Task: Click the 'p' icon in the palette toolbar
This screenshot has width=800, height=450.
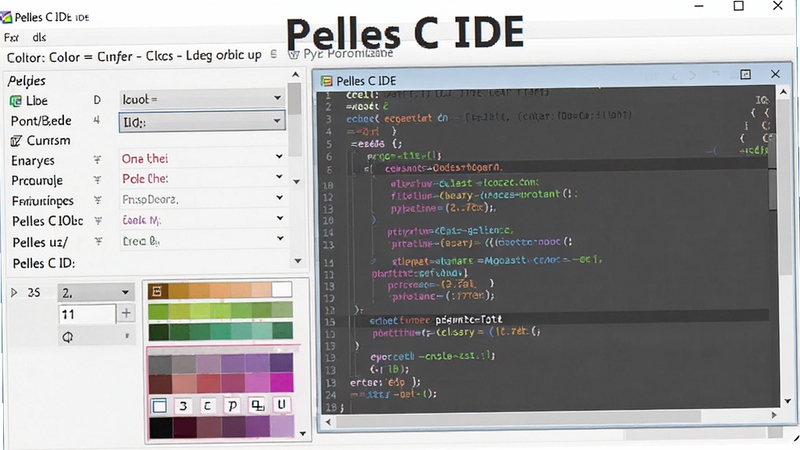Action: [x=232, y=406]
